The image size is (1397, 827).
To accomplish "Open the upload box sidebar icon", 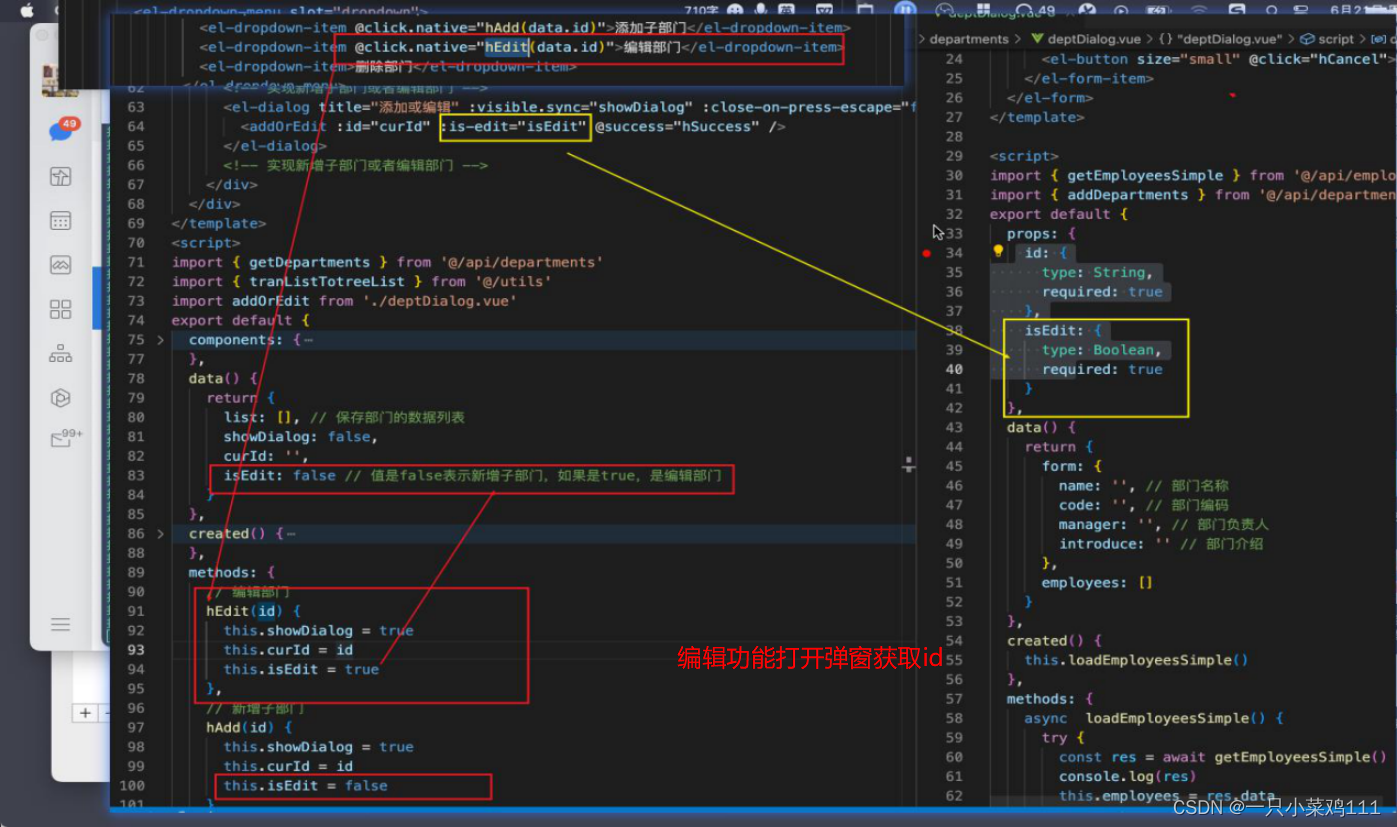I will [x=60, y=177].
